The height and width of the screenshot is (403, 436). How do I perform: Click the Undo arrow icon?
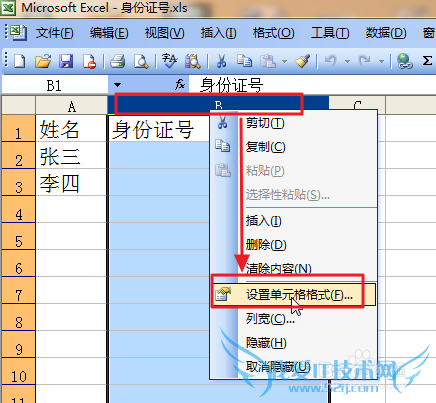[331, 61]
